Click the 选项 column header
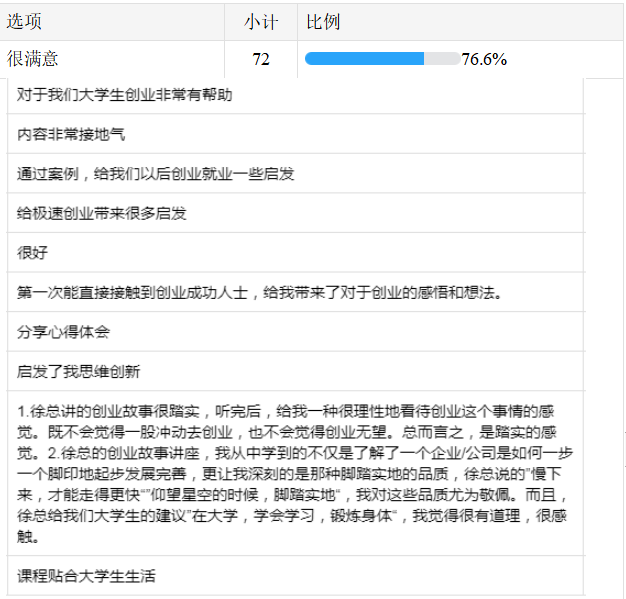 pyautogui.click(x=24, y=21)
